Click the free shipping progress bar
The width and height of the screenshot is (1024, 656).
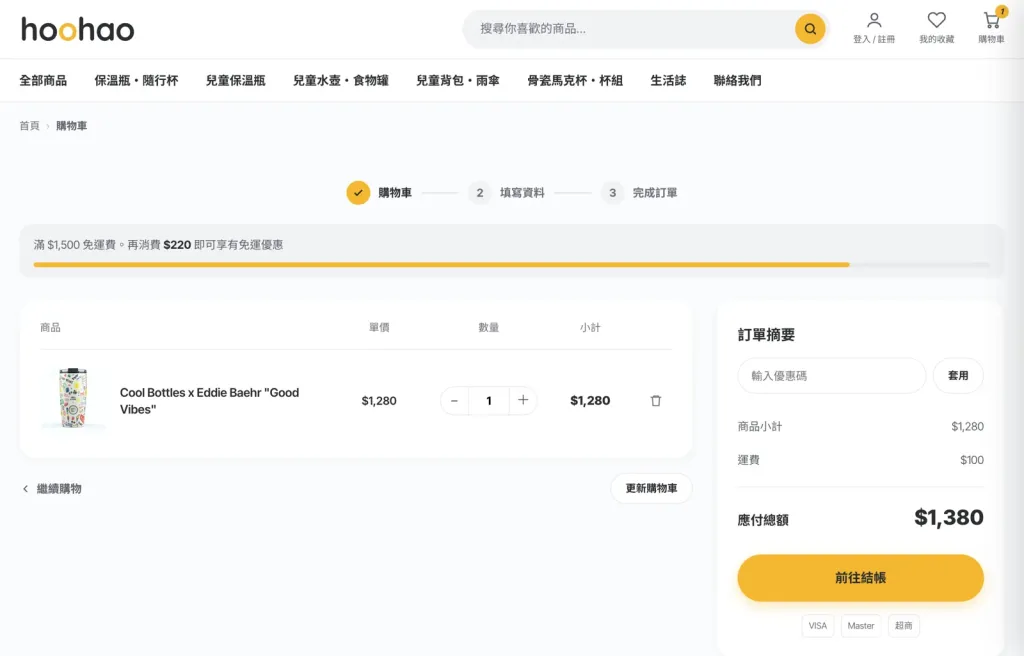[511, 265]
